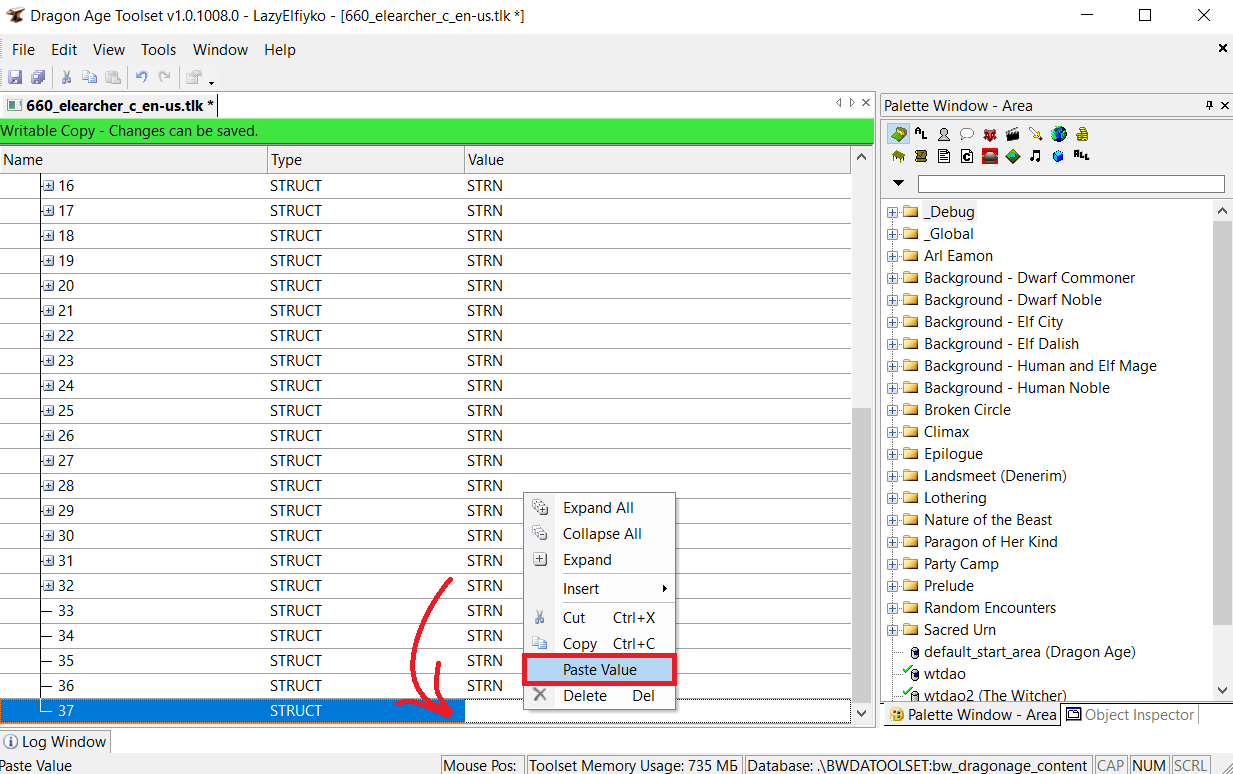Screen dimensions: 1233x774
Task: Expand struct row 25
Action: point(48,411)
